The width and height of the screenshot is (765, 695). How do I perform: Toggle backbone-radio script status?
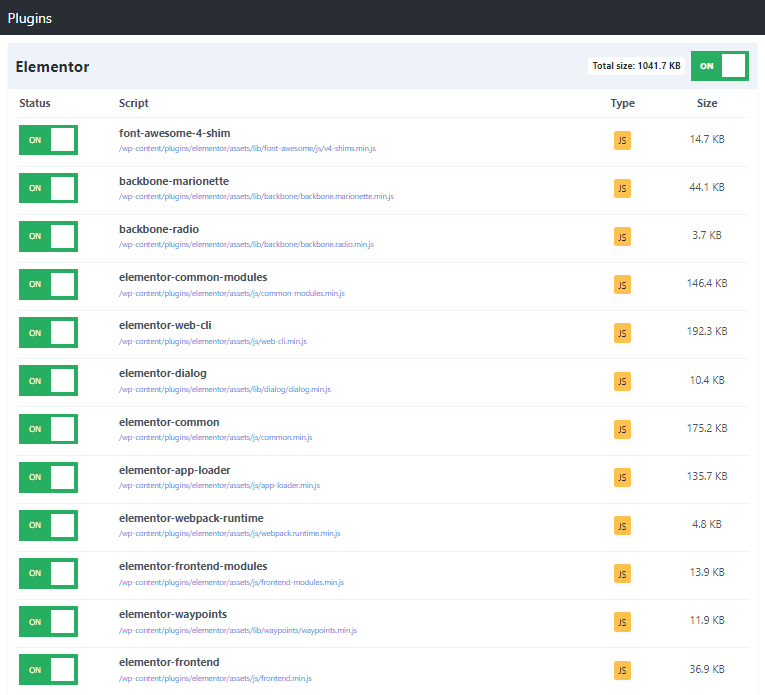click(48, 236)
